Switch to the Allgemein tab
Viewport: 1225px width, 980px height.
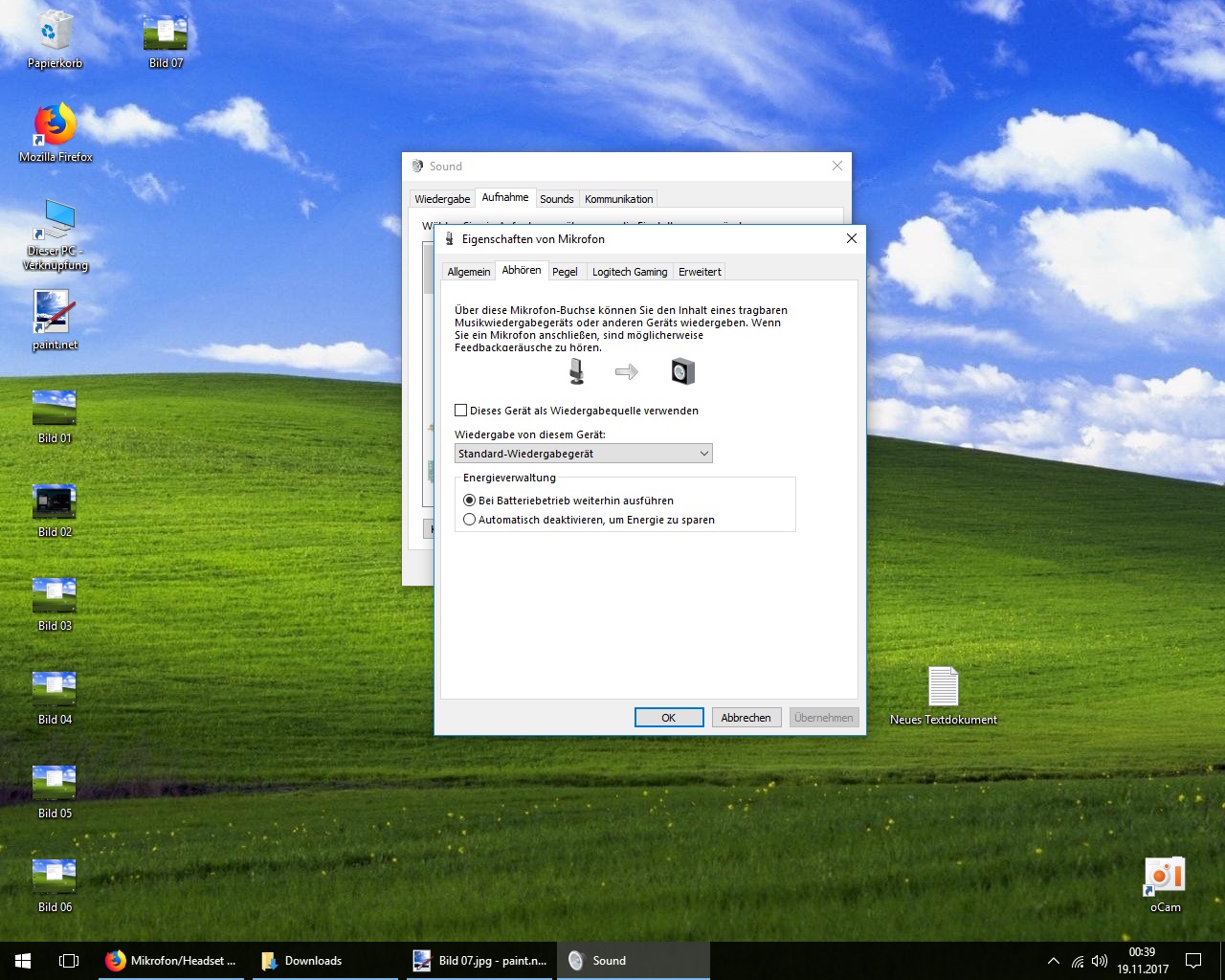click(x=469, y=272)
